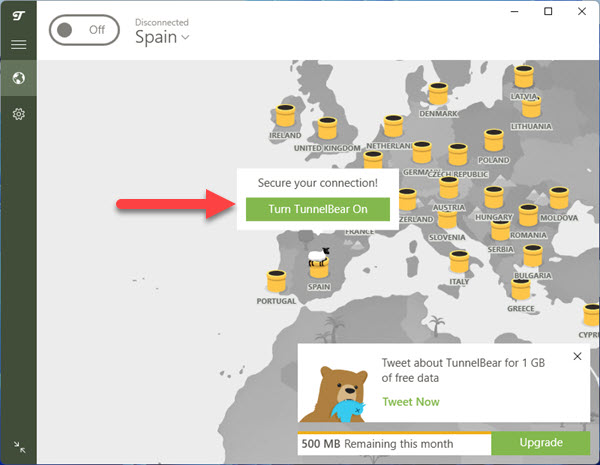Select the Czech Republic tunnel icon
This screenshot has width=600, height=465.
click(x=458, y=154)
